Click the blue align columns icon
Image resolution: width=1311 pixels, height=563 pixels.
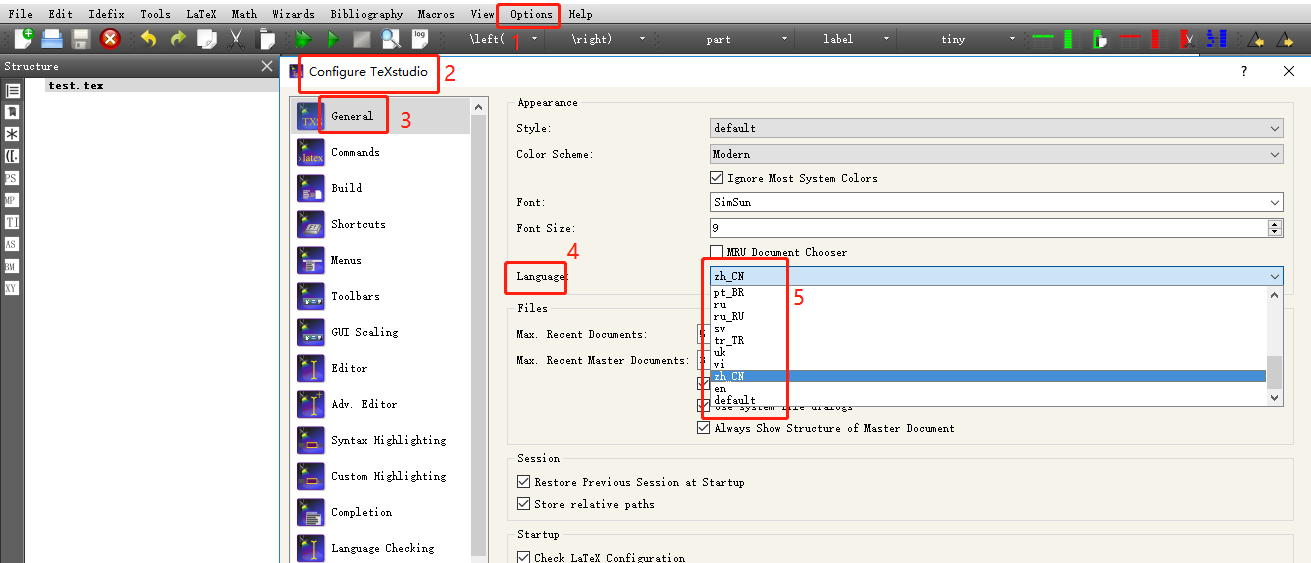click(x=1217, y=39)
